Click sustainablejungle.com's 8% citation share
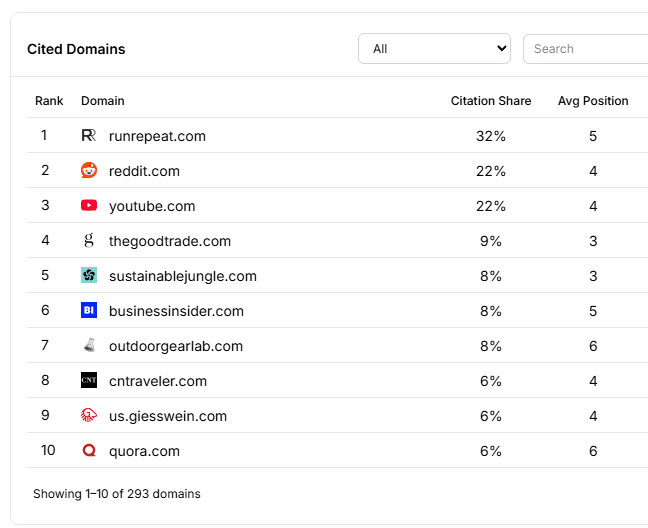The height and width of the screenshot is (528, 648). (x=491, y=276)
